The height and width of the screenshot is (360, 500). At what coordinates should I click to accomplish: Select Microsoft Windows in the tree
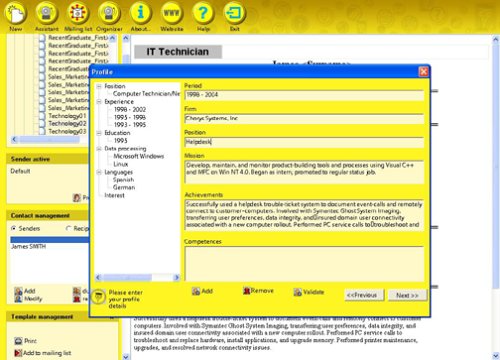click(139, 156)
